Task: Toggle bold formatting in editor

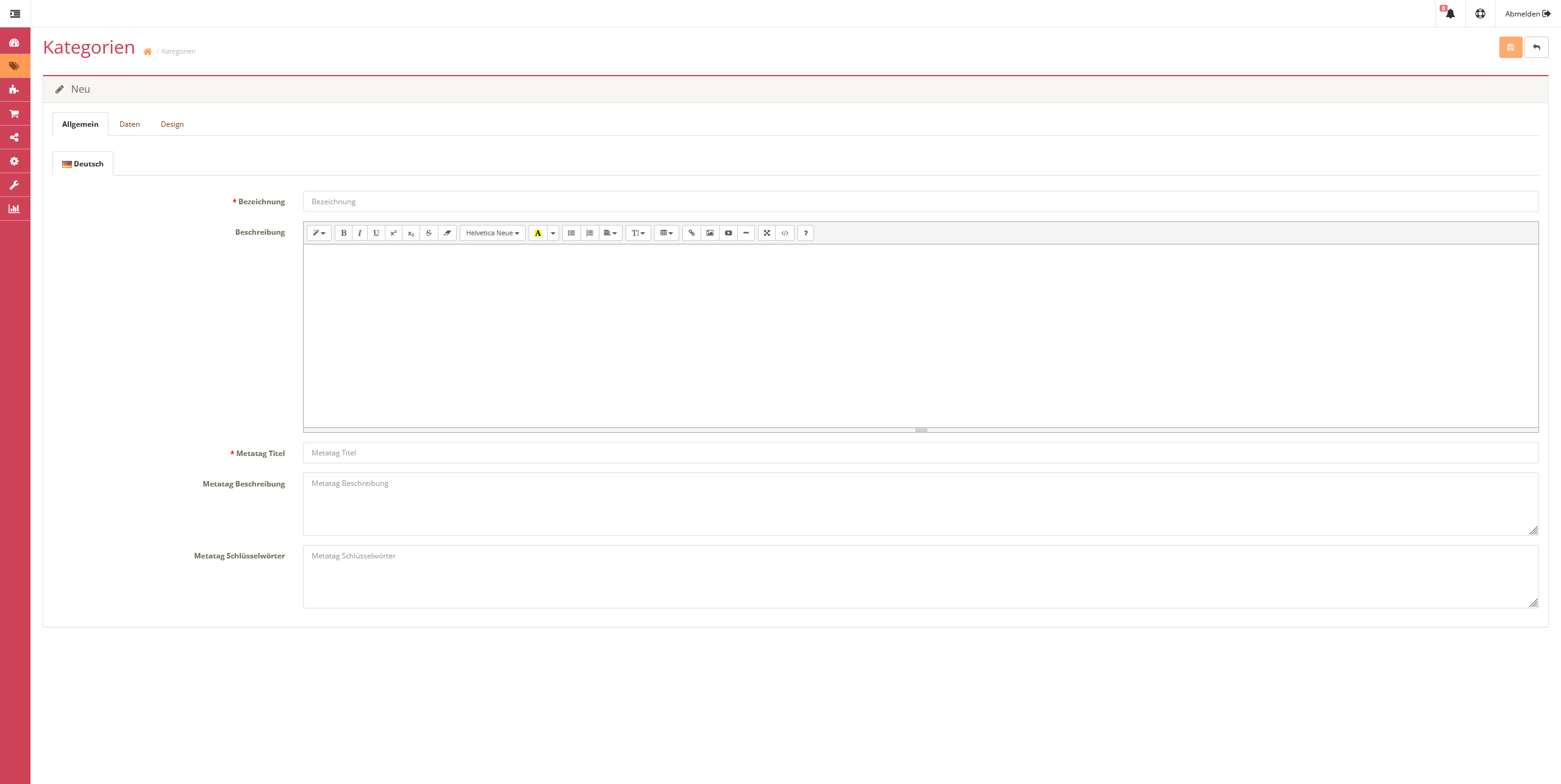Action: point(343,233)
